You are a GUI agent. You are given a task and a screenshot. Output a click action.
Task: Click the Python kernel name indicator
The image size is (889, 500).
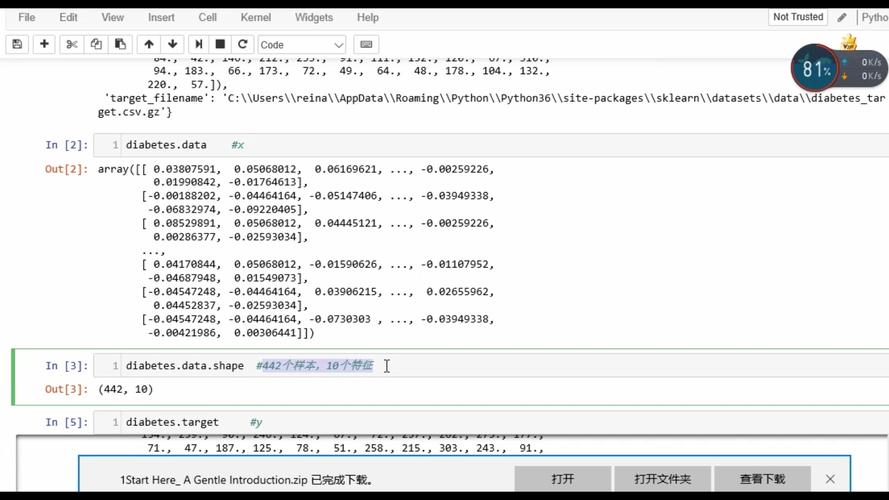pos(874,17)
